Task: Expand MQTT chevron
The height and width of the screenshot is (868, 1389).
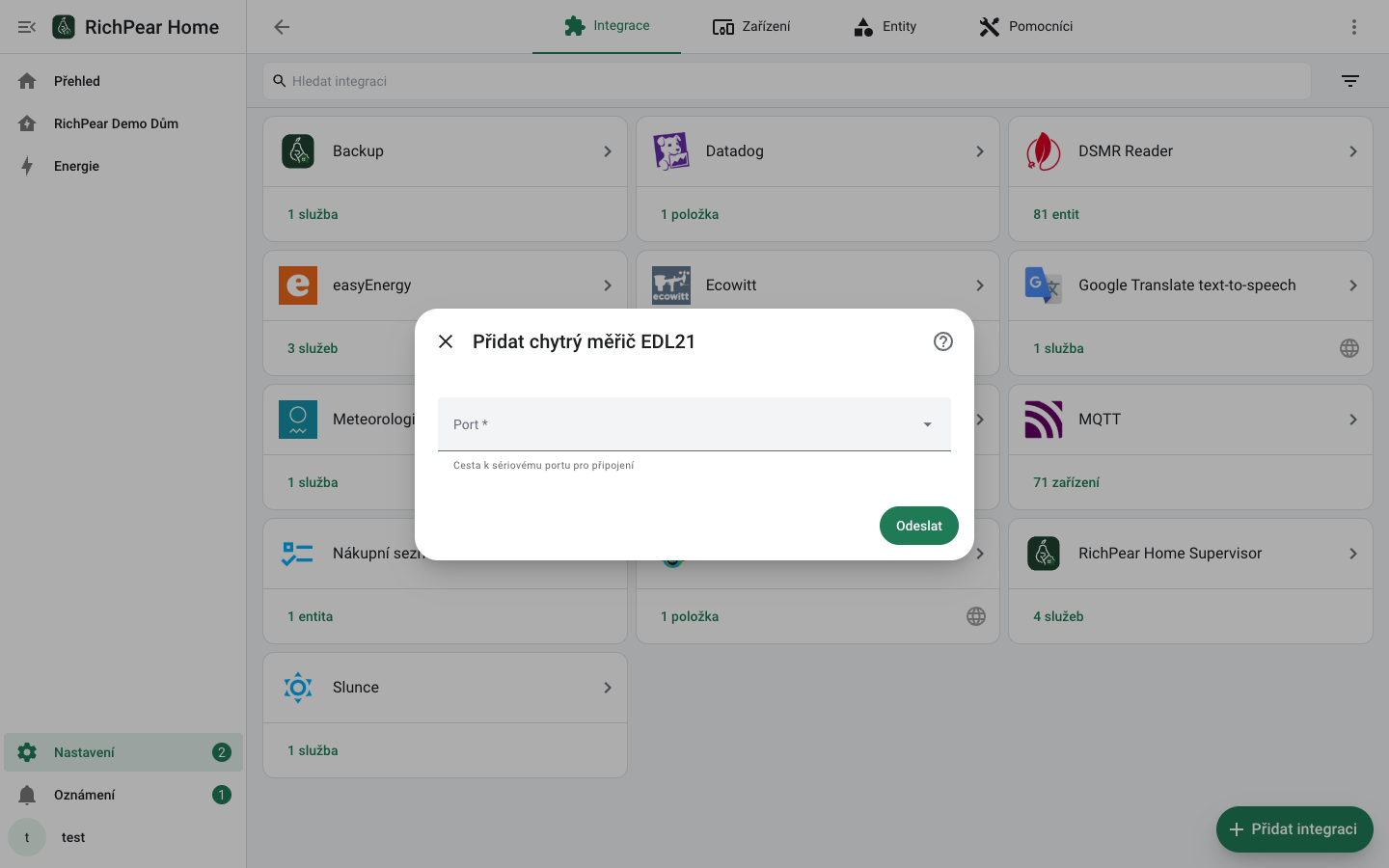Action: pyautogui.click(x=1353, y=420)
